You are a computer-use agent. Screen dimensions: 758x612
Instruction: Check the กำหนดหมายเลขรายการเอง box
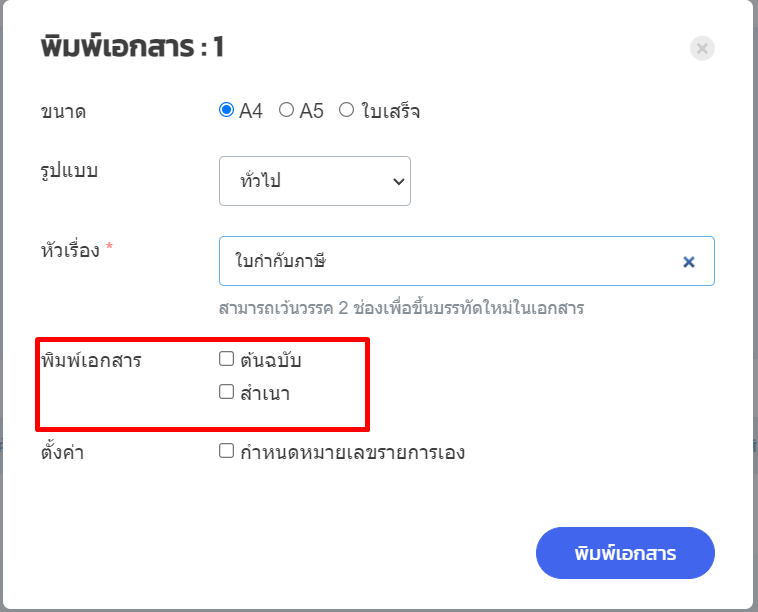coord(227,451)
